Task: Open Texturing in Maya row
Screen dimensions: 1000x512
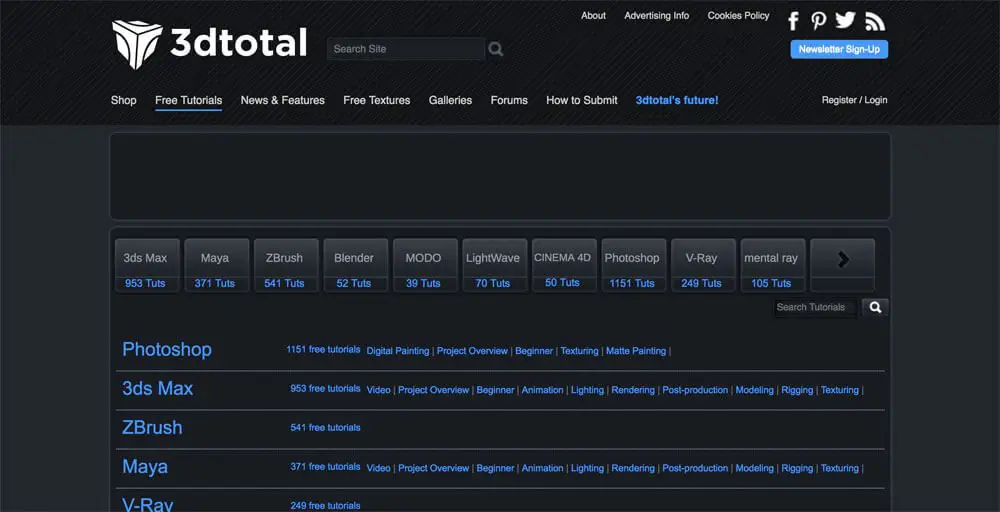Action: (840, 469)
